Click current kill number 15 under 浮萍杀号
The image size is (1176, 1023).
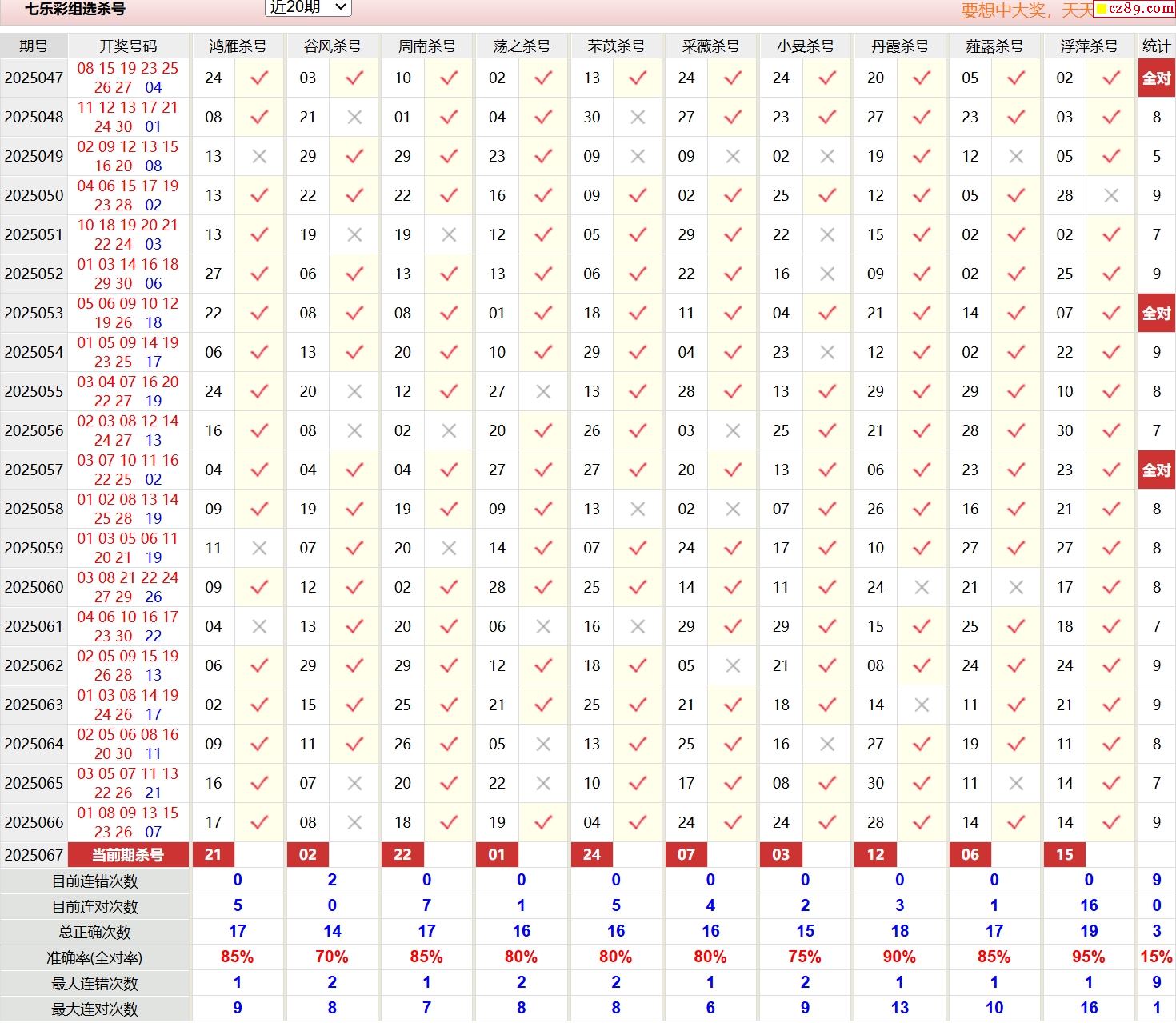pos(1064,855)
